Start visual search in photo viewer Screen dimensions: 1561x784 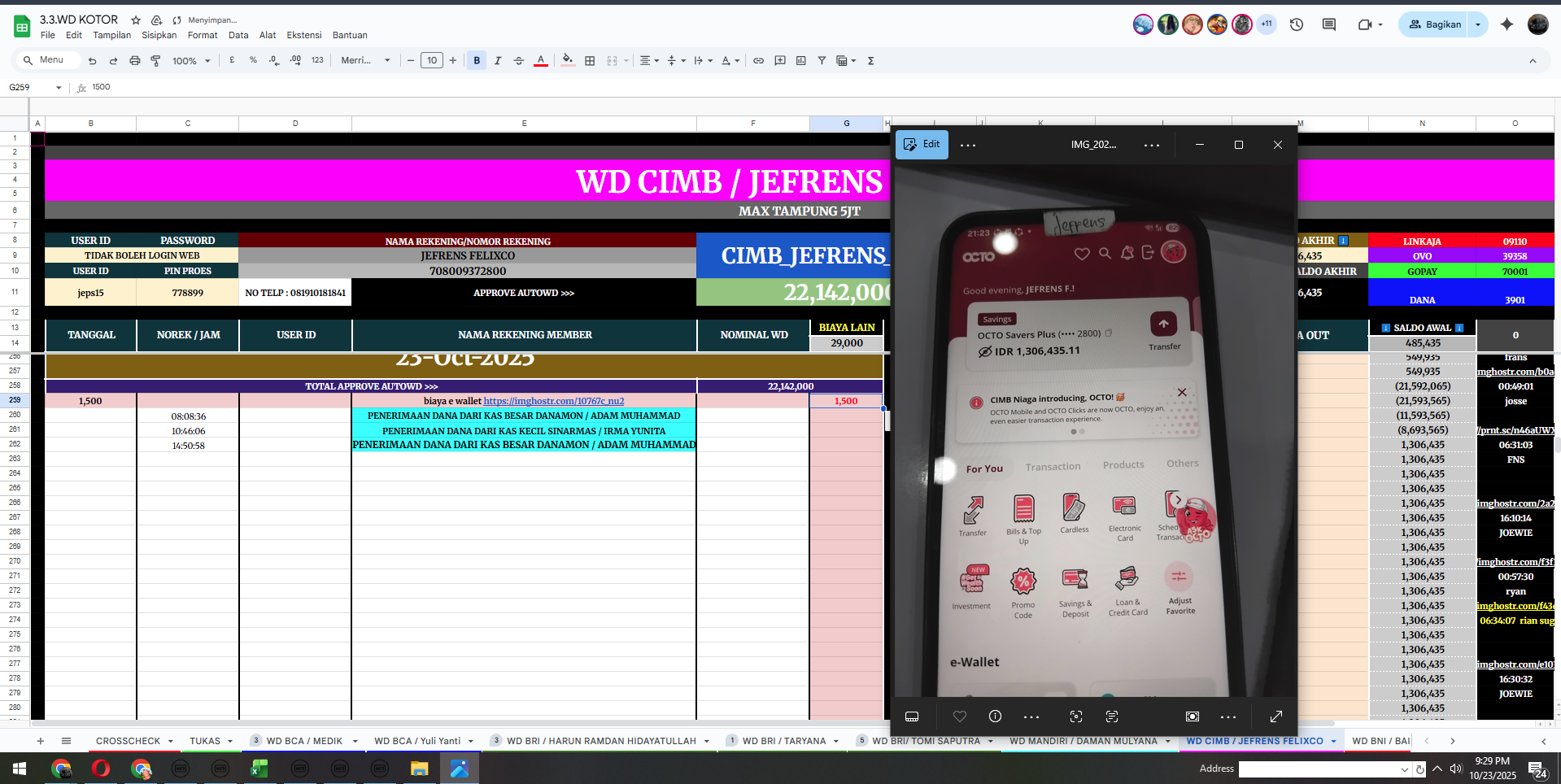(x=1076, y=716)
